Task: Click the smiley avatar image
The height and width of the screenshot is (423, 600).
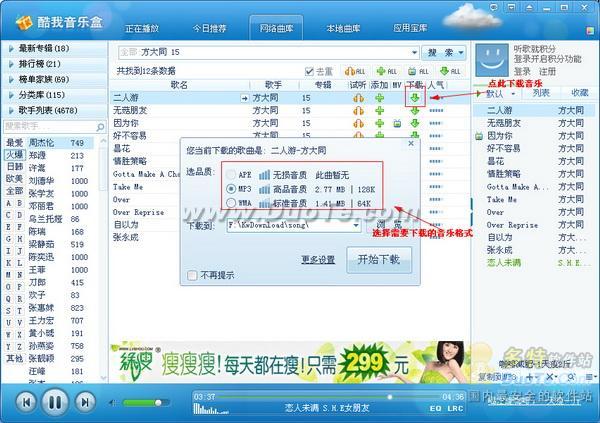Action: 492,60
